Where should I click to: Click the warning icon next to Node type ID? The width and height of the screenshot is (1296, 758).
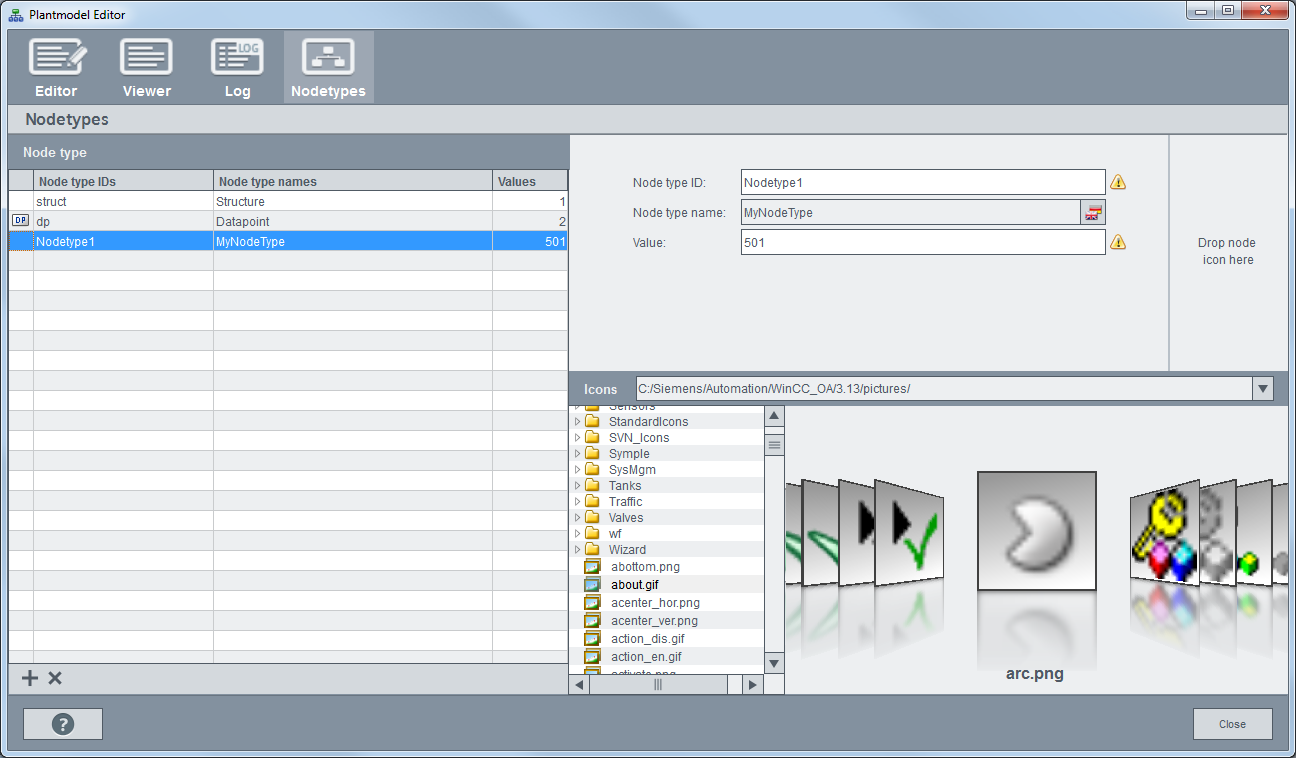(x=1118, y=182)
